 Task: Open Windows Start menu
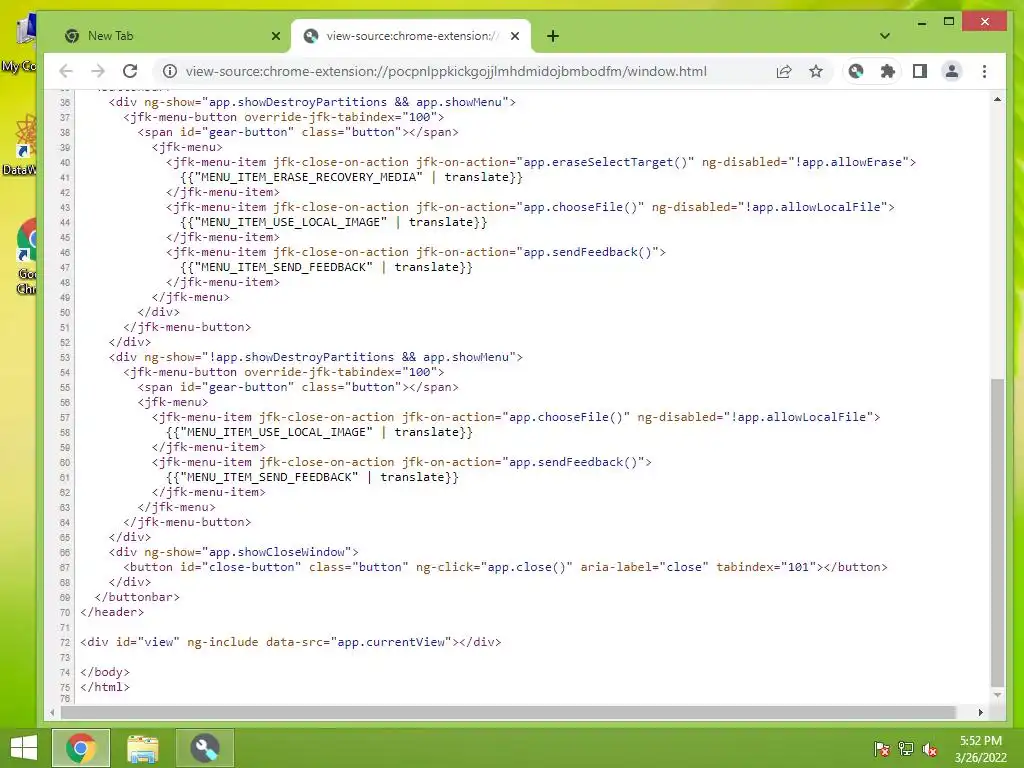coord(24,748)
